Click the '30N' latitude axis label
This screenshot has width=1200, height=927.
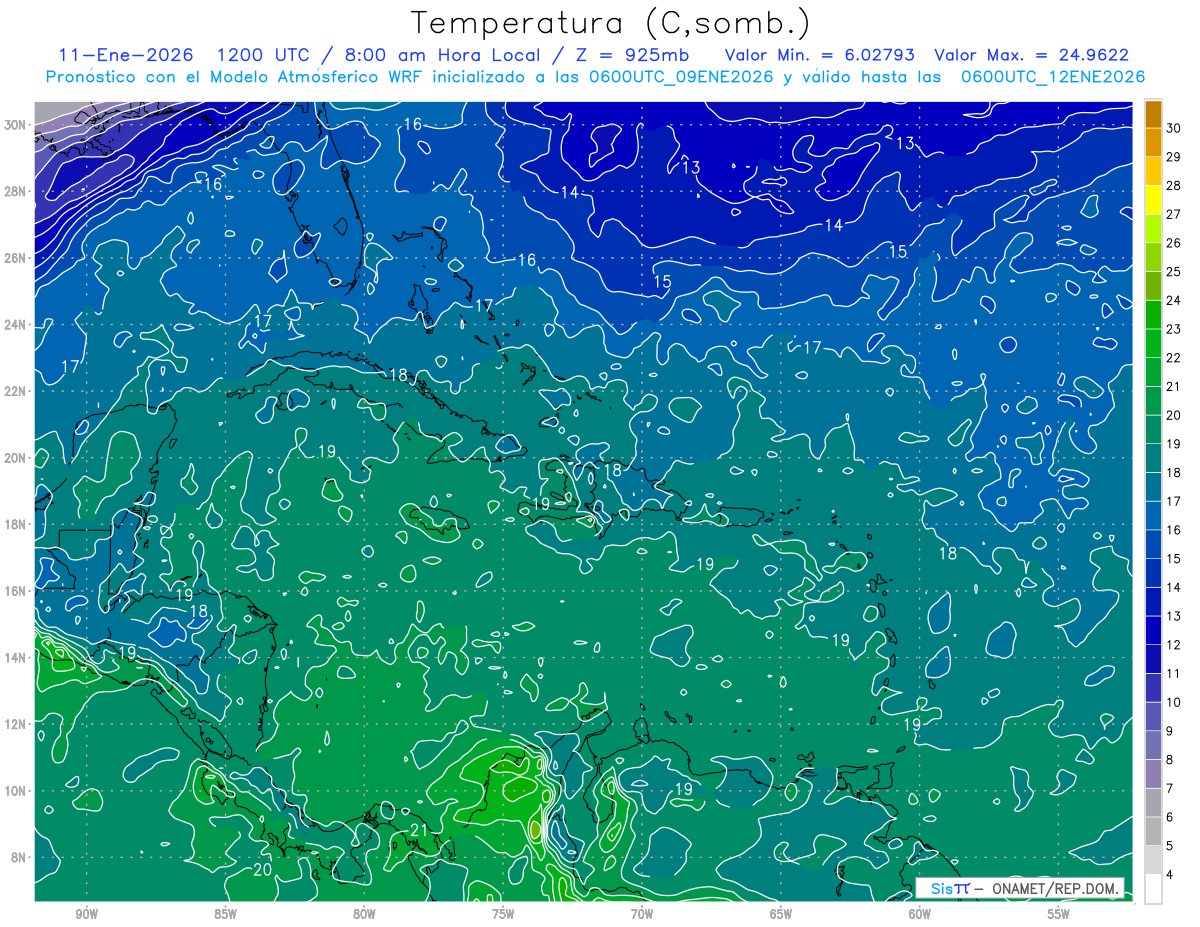(16, 124)
